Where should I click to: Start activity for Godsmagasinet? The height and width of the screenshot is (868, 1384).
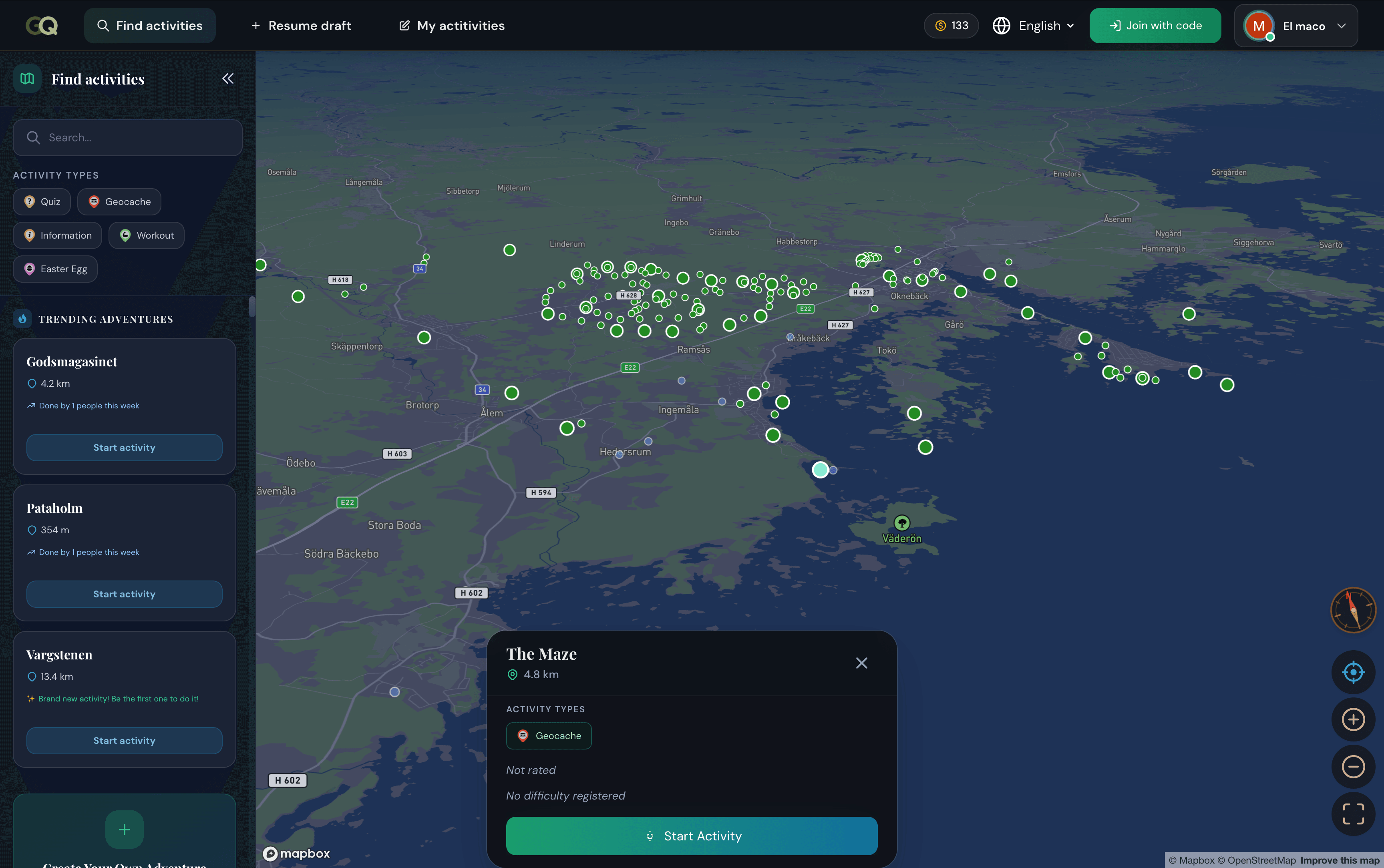[x=124, y=447]
